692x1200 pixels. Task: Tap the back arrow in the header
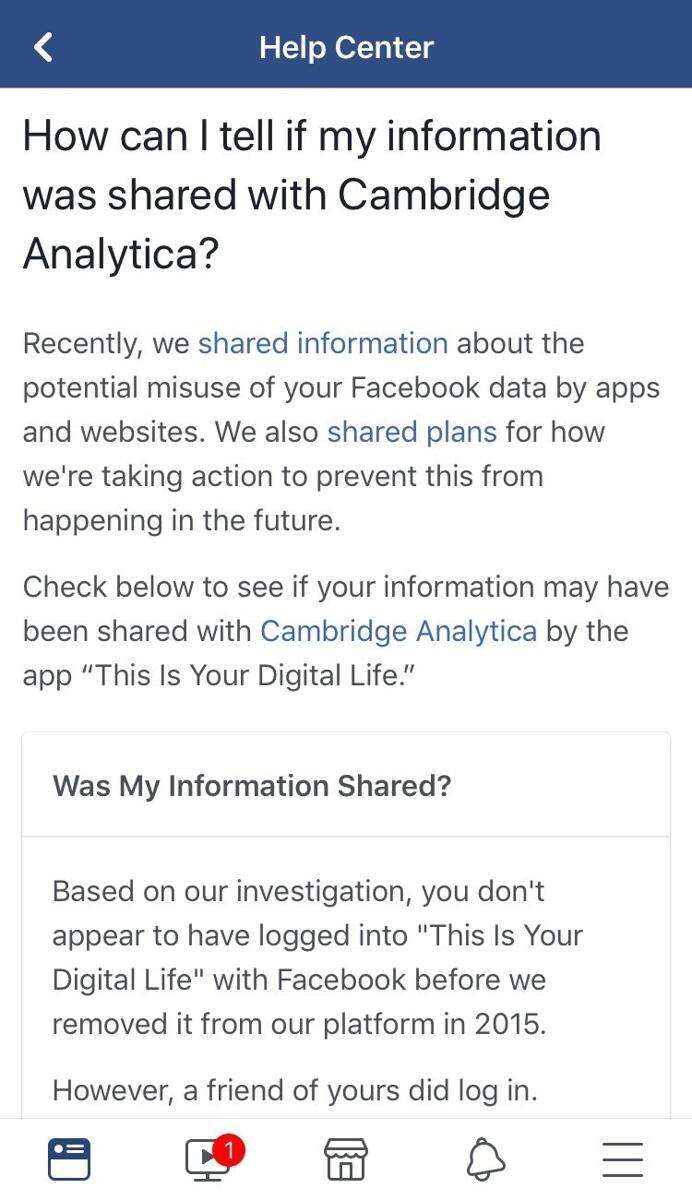click(x=43, y=47)
